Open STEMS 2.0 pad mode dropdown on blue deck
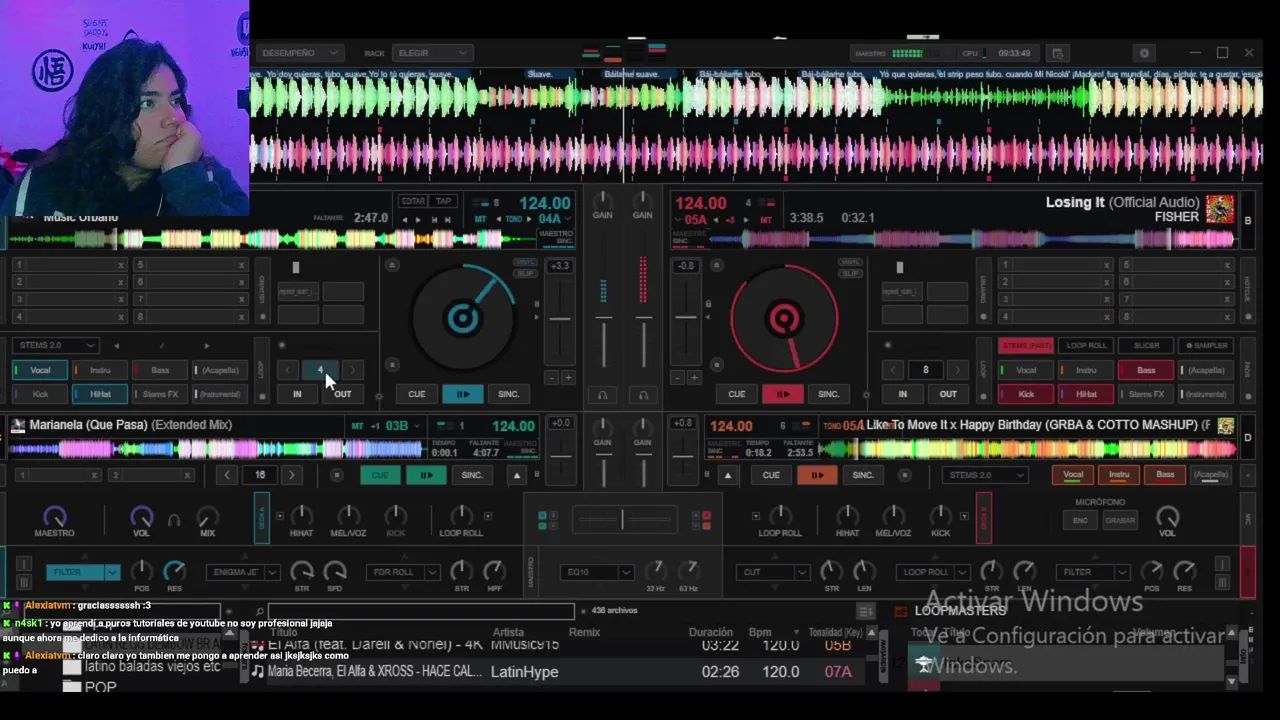 55,345
